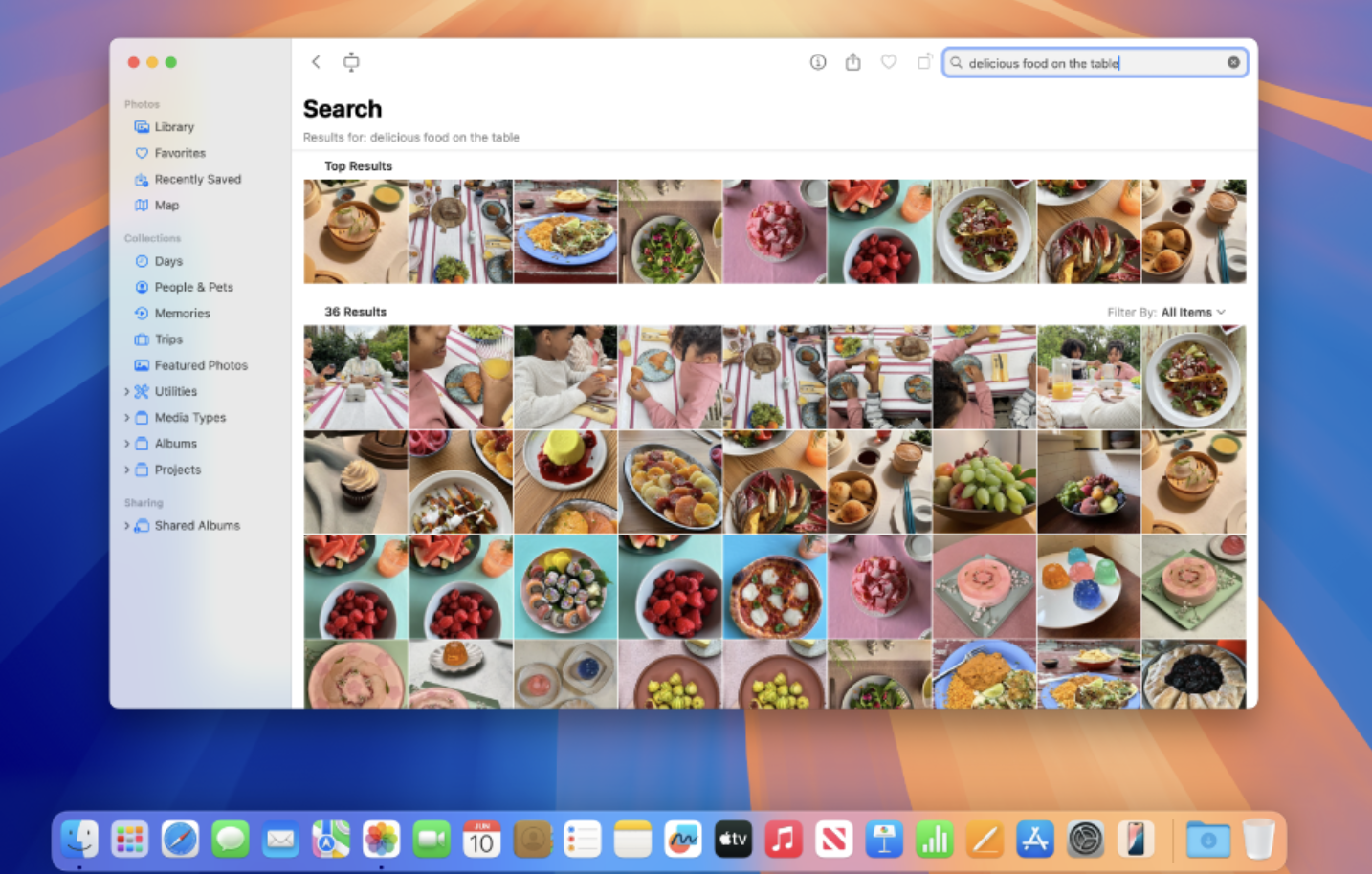Screen dimensions: 1372x874
Task: Click the back navigation arrow
Action: (x=316, y=61)
